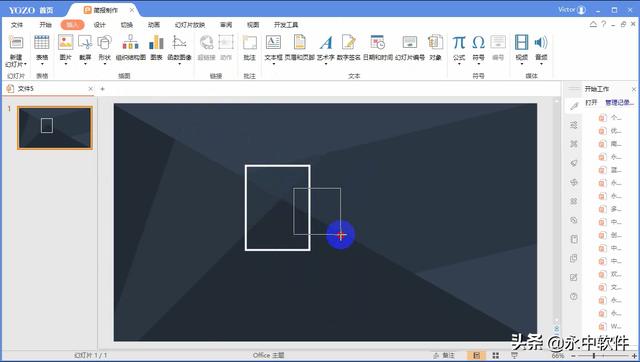Screen dimensions: 640x362
Task: Click the 图片 picture insert icon
Action: [x=65, y=42]
